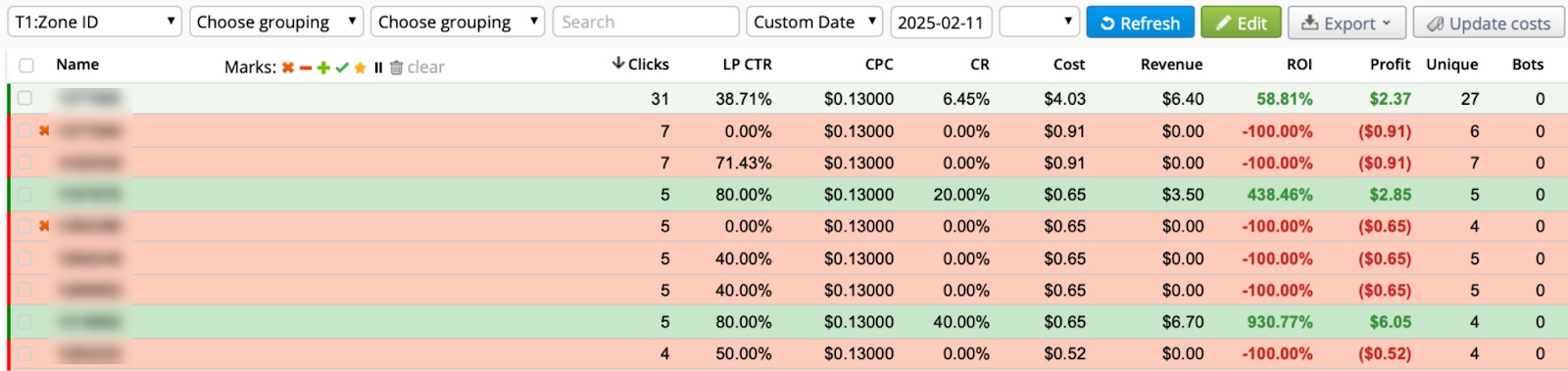Screen dimensions: 1568x371
Task: Click the Update costs button
Action: [1489, 23]
